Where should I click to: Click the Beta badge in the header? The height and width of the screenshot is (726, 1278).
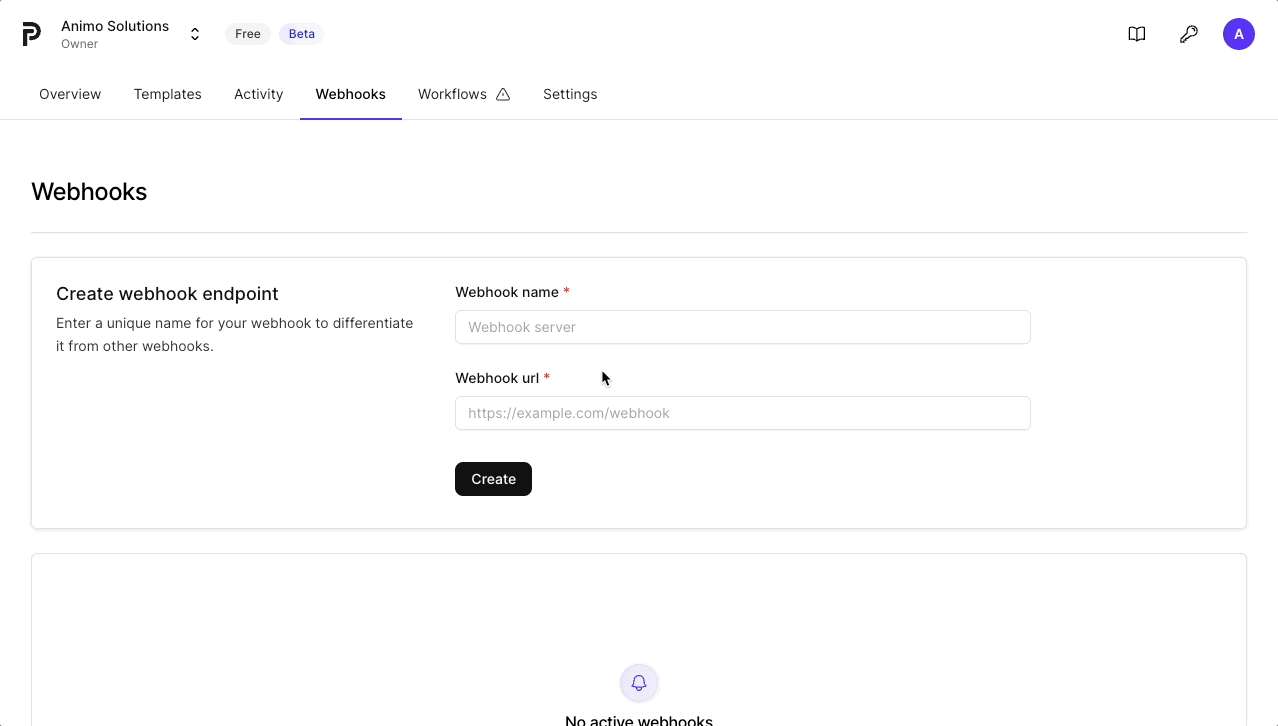[x=301, y=33]
